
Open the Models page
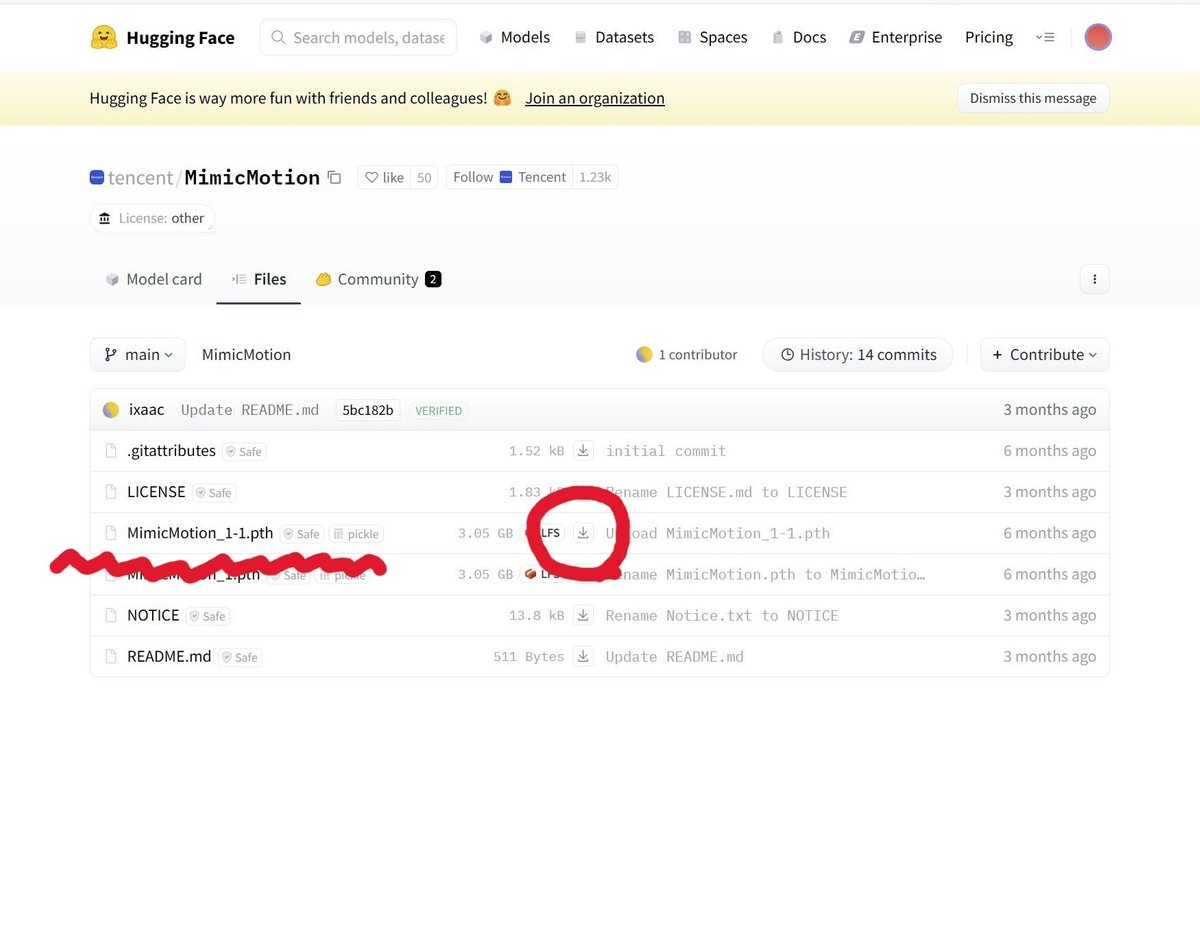pos(514,37)
